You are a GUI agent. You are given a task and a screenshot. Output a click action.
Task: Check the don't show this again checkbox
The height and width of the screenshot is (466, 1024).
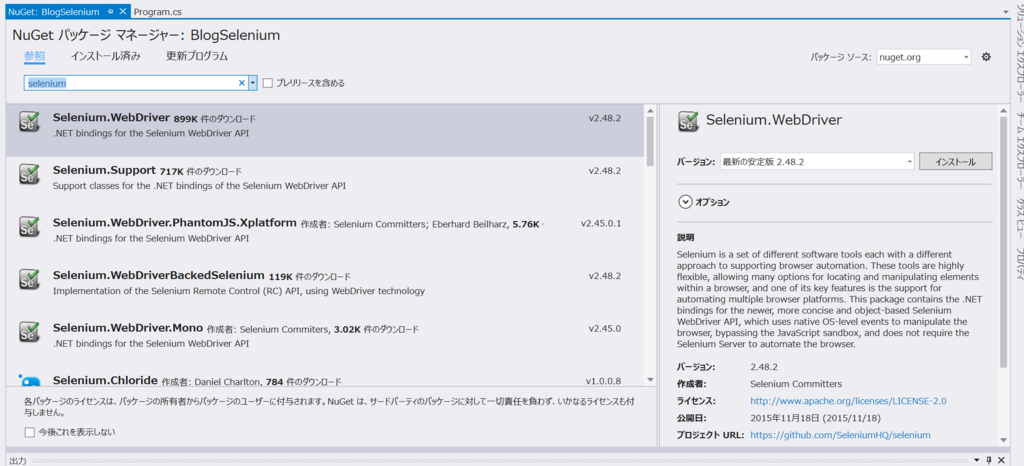[29, 432]
